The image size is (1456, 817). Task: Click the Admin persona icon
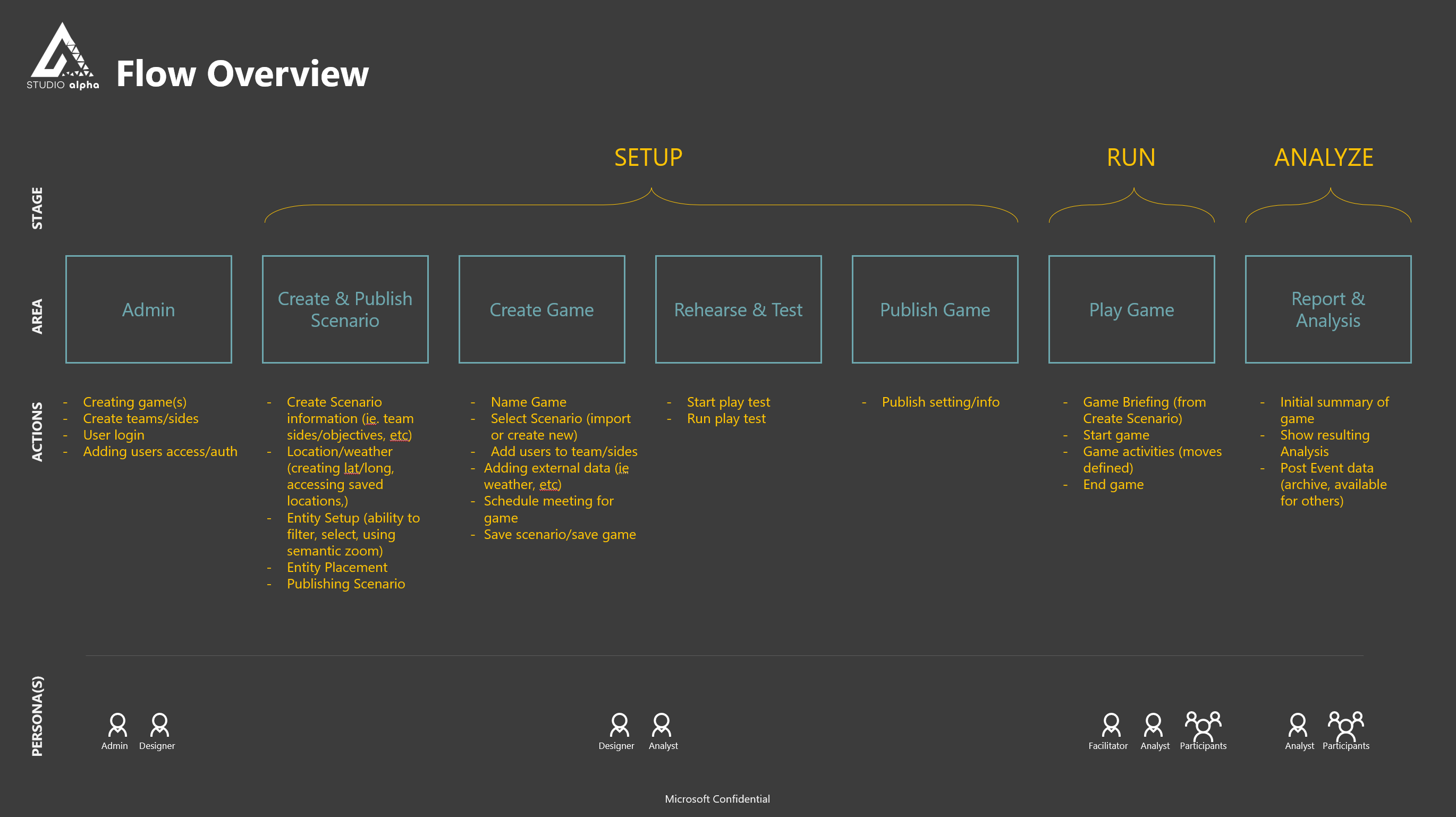(117, 725)
